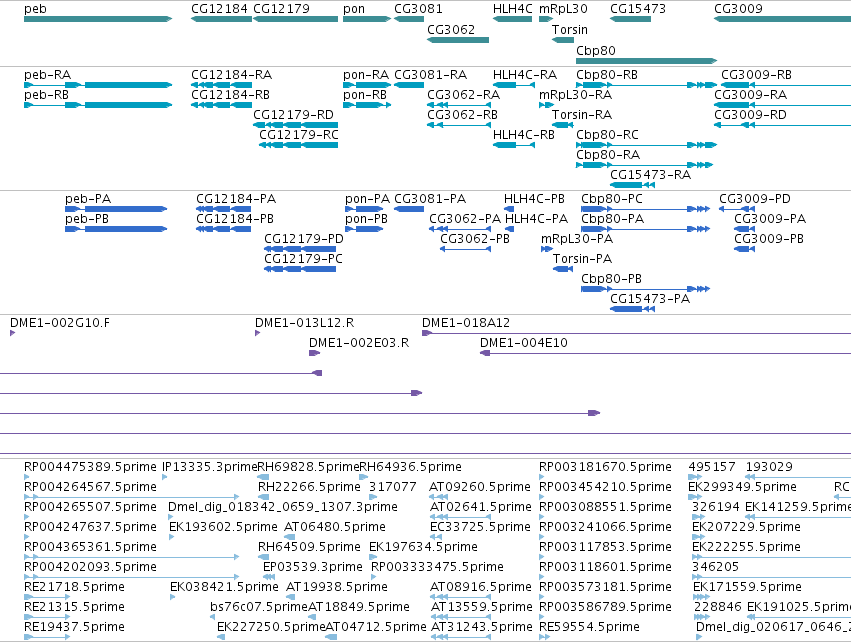851x642 pixels.
Task: Select the CG15473 gene label
Action: point(638,9)
